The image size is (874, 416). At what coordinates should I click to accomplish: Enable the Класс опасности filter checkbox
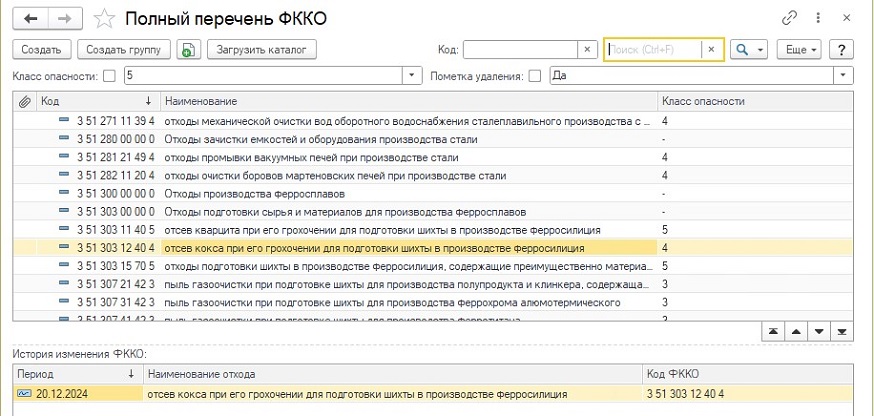pos(109,76)
